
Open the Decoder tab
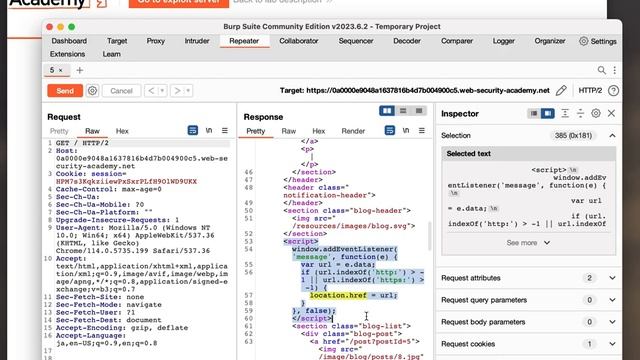point(407,41)
